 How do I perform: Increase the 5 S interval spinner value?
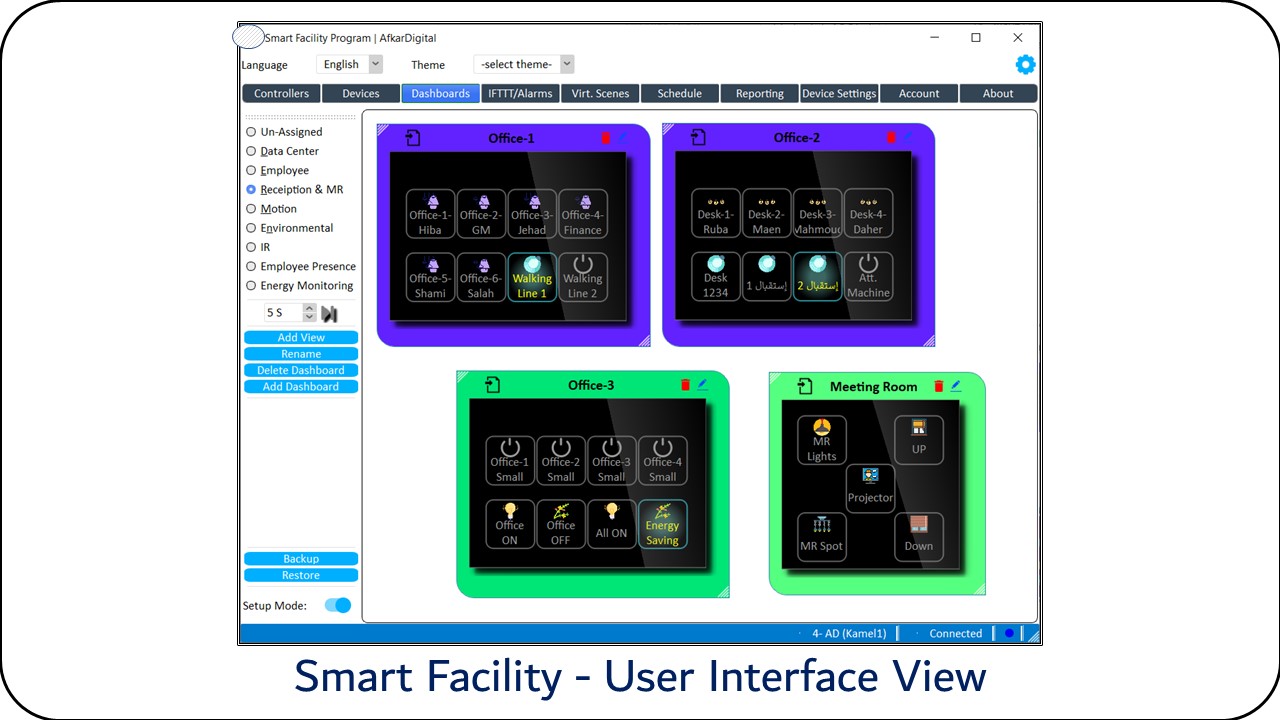[309, 308]
